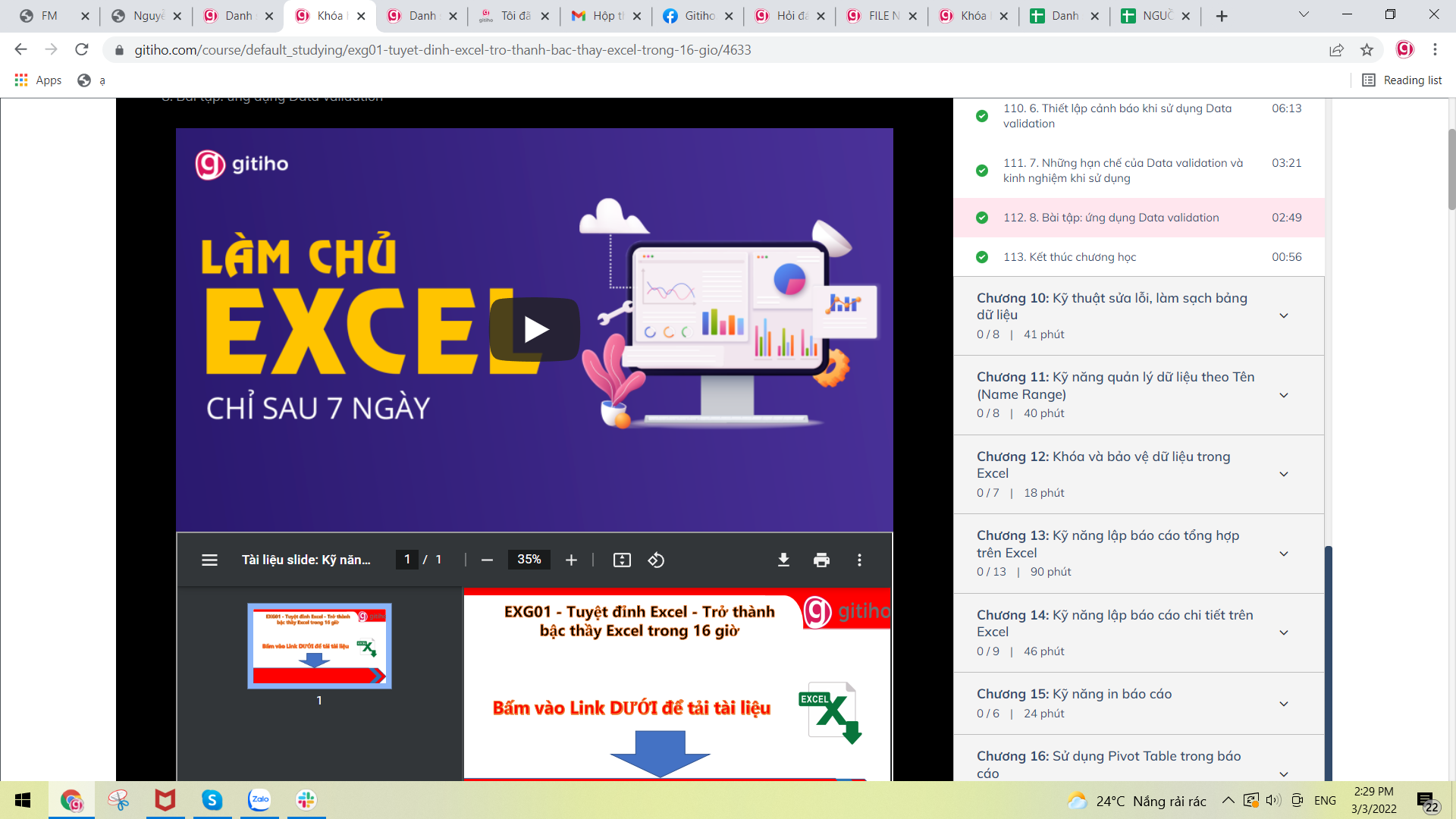Expand Chương 15 Kỹ năng in báo cáo

[1139, 704]
